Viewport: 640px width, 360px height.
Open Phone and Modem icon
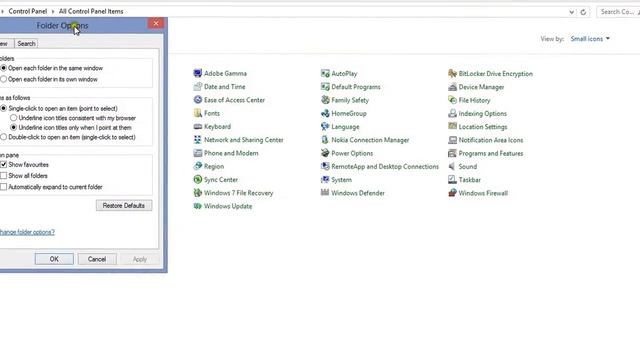coord(198,153)
